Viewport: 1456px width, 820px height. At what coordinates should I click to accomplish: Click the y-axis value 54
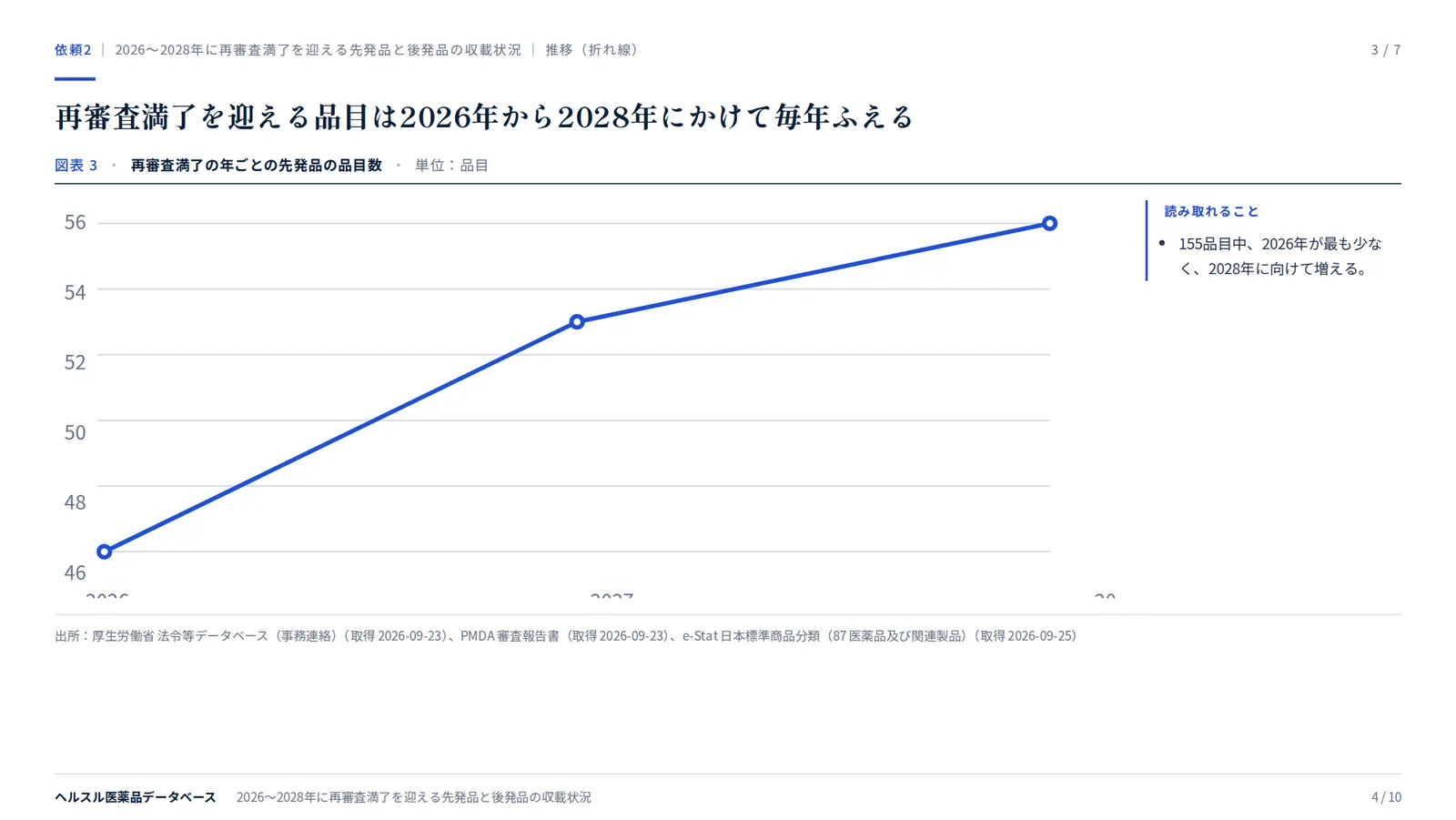click(75, 292)
